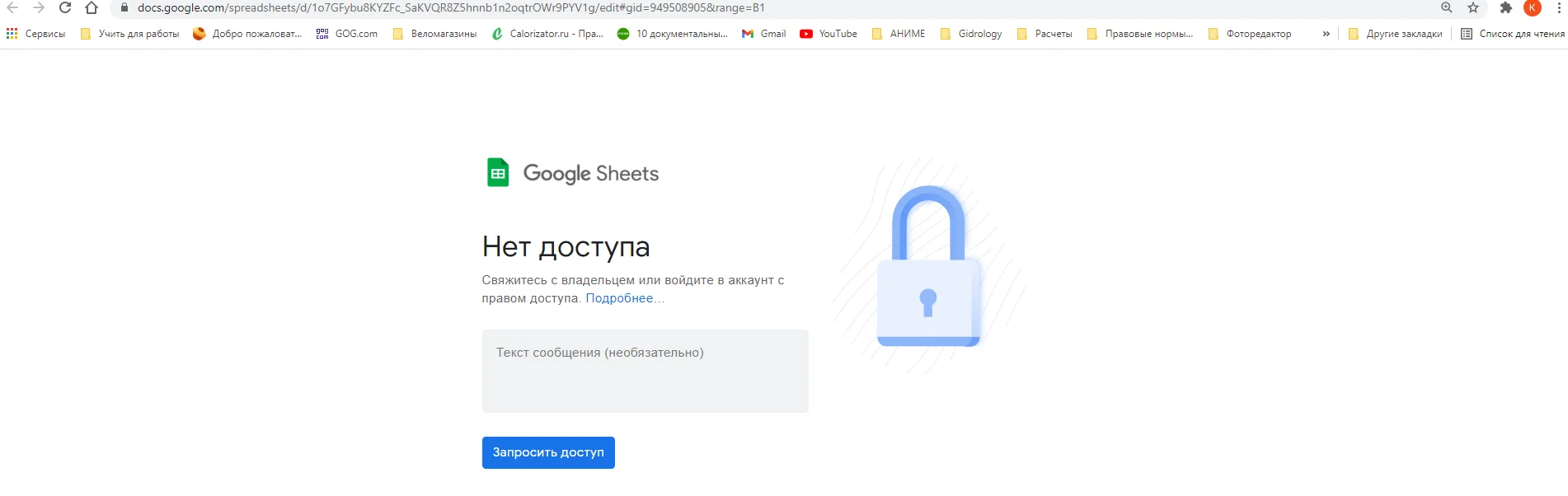Image resolution: width=1568 pixels, height=496 pixels.
Task: Click the home icon
Action: 93,9
